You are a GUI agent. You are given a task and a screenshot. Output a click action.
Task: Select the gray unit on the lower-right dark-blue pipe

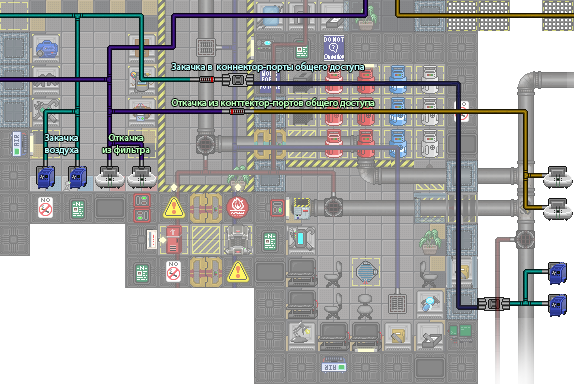tap(493, 303)
